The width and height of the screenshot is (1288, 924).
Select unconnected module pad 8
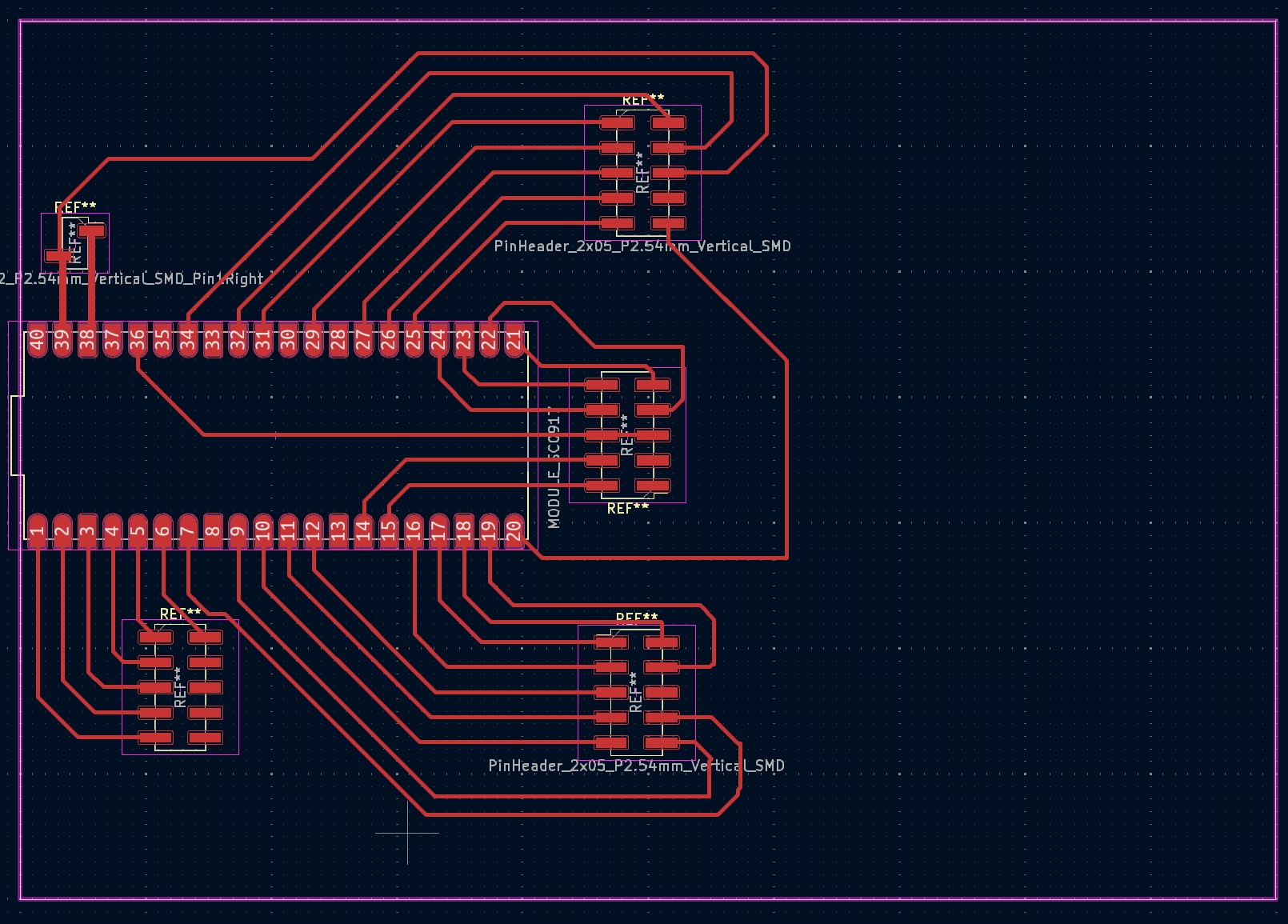tap(213, 530)
